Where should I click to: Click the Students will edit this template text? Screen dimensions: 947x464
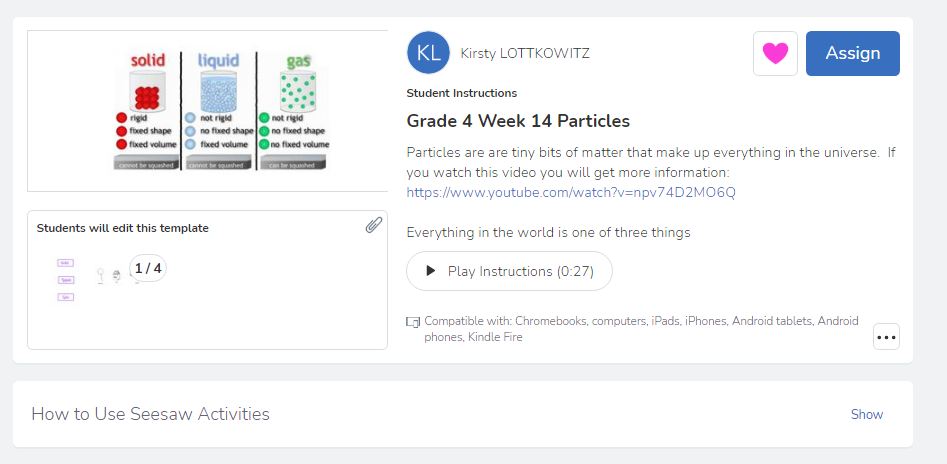(123, 228)
